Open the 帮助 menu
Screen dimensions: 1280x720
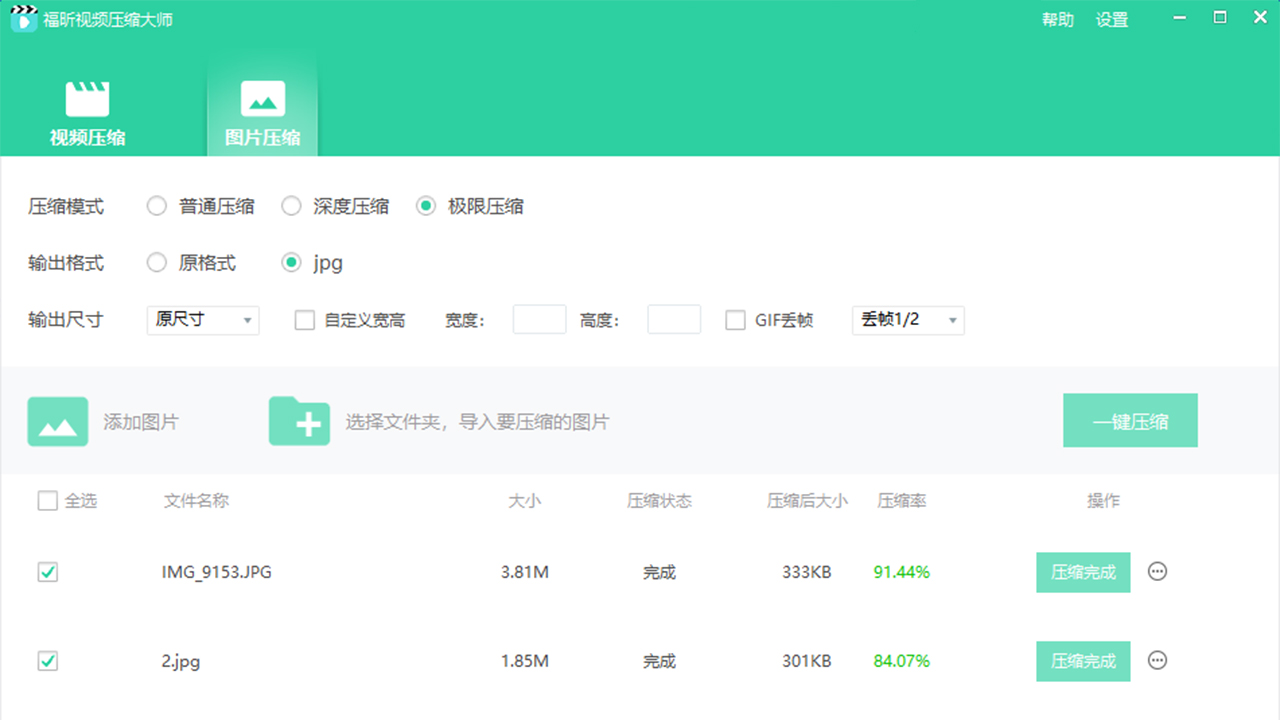(x=1057, y=19)
